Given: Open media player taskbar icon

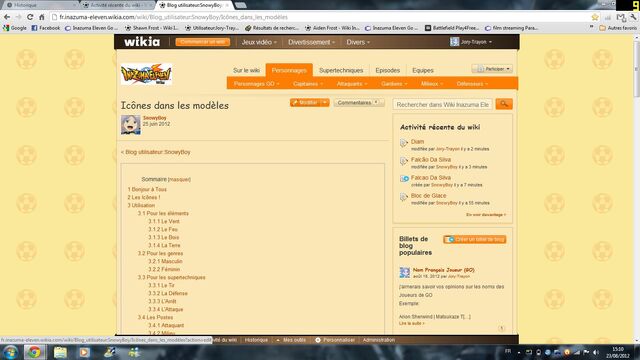Looking at the screenshot, I should click(x=84, y=352).
